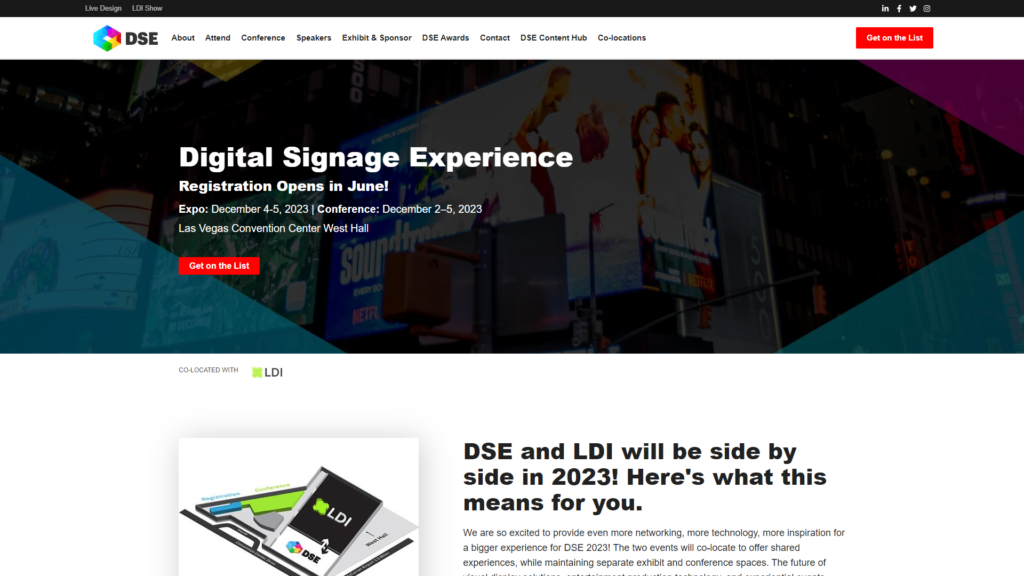Open the Speakers menu item
Image resolution: width=1024 pixels, height=576 pixels.
tap(313, 38)
